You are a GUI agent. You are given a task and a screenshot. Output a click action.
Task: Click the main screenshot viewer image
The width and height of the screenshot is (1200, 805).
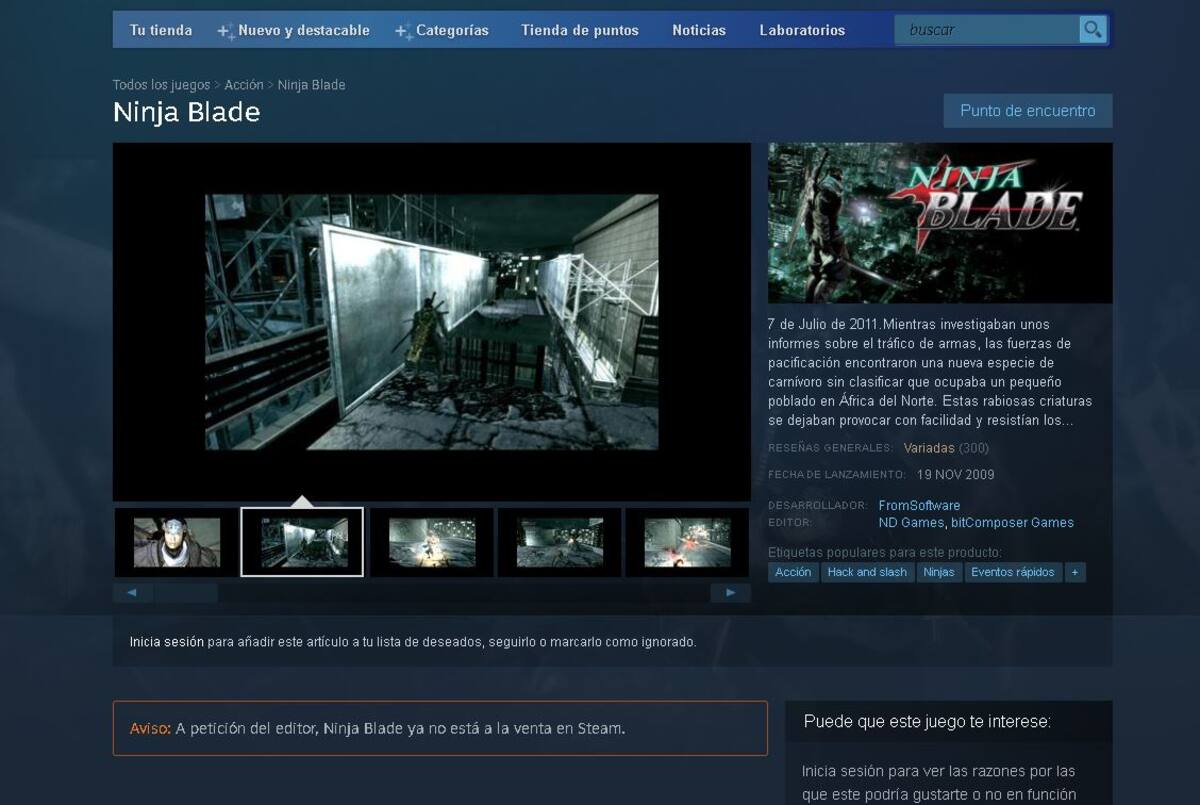tap(432, 322)
